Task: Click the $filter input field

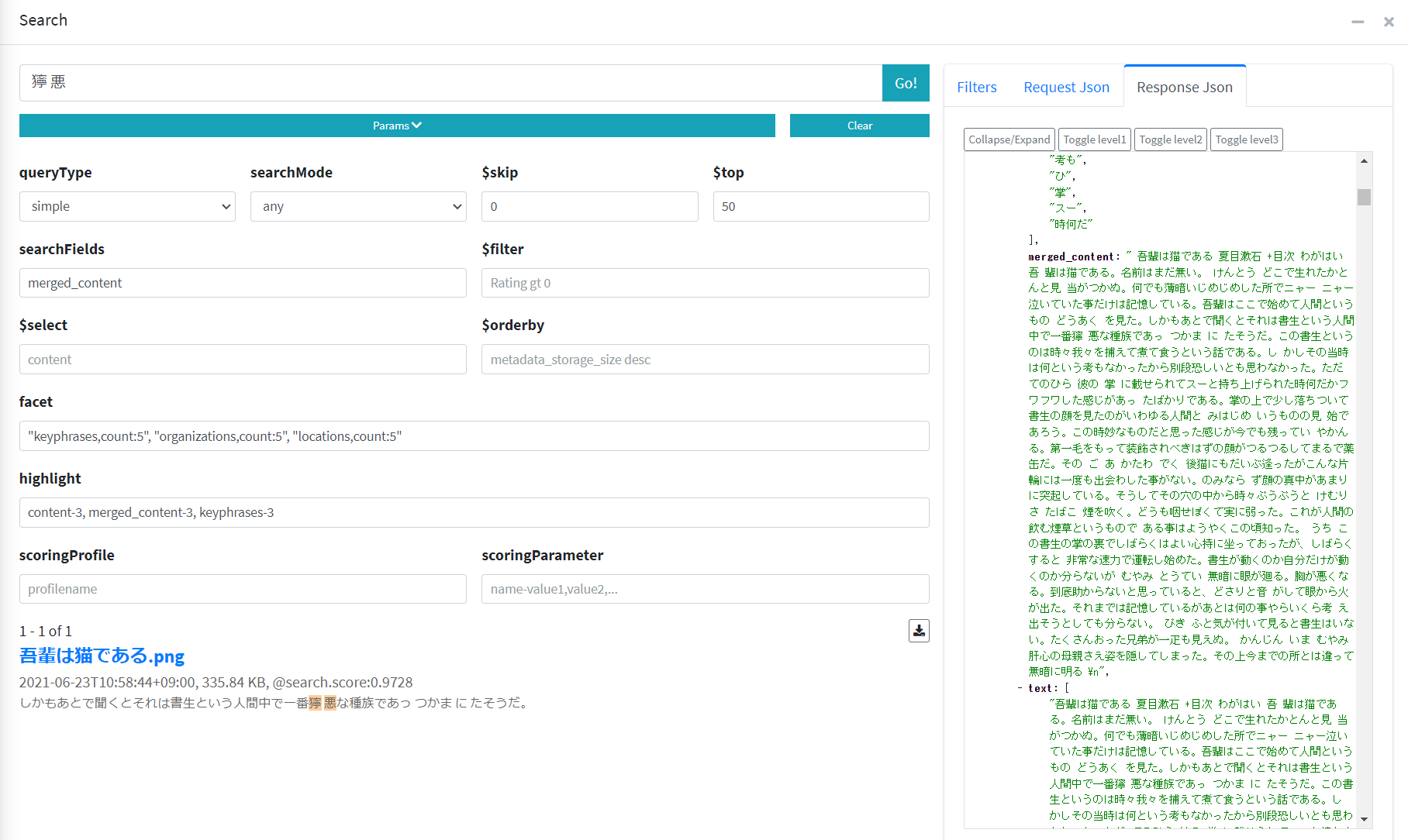Action: (706, 283)
